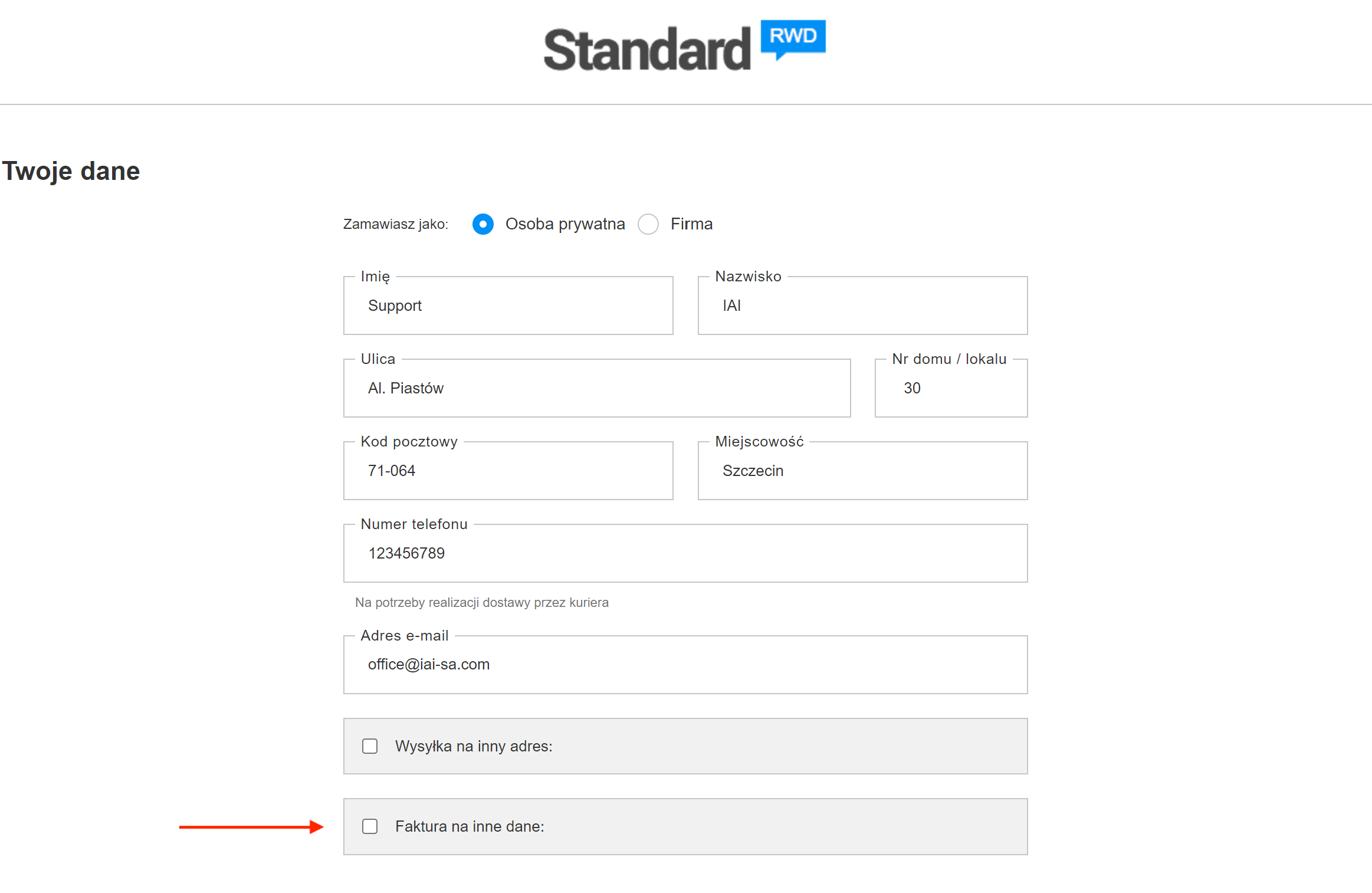The width and height of the screenshot is (1372, 893).
Task: Expand the Faktura na inne dane panel
Action: 685,826
